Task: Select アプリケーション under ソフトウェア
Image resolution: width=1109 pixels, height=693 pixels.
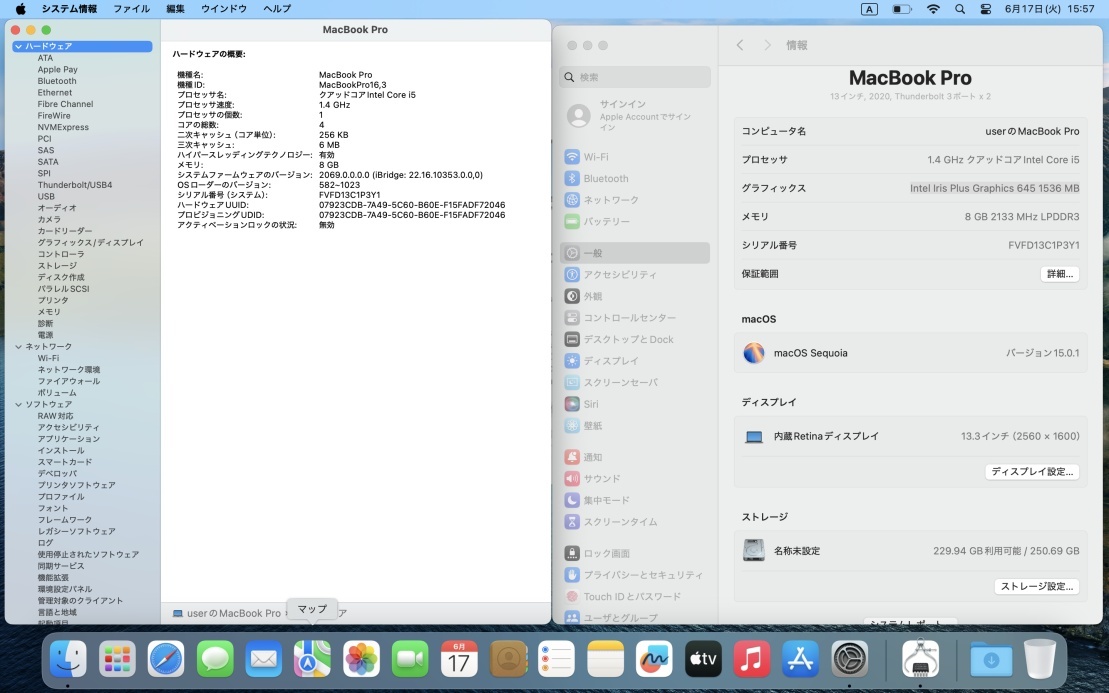Action: 69,439
